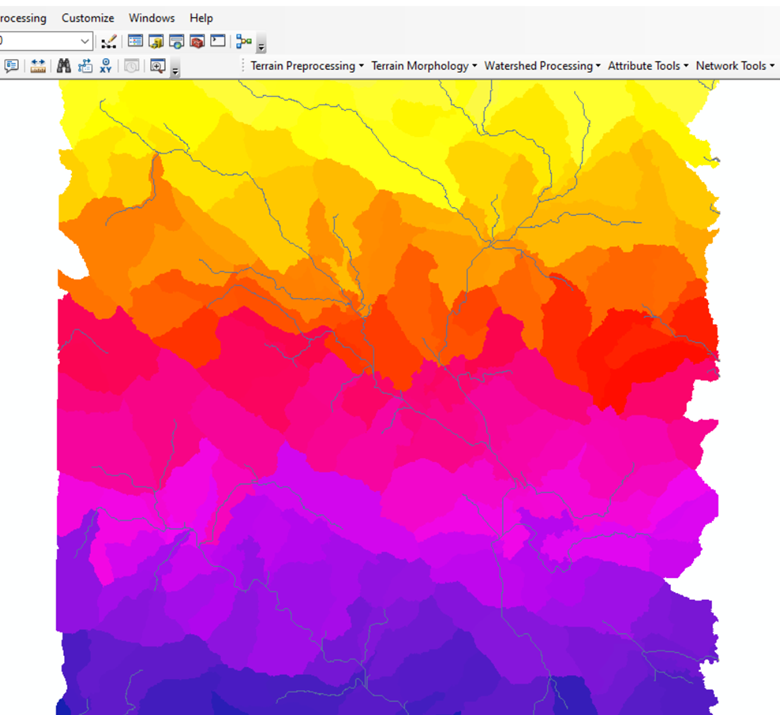Expand the Attribute Tools menu
Screen dimensions: 780x715
tap(648, 66)
